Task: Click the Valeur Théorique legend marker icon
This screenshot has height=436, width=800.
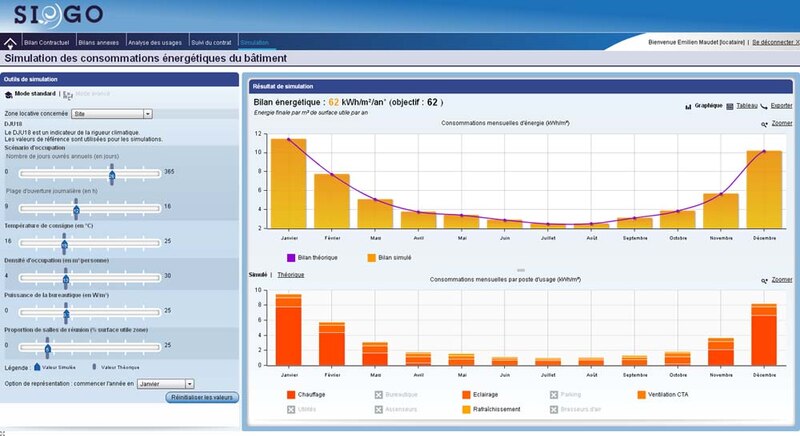Action: [x=94, y=367]
